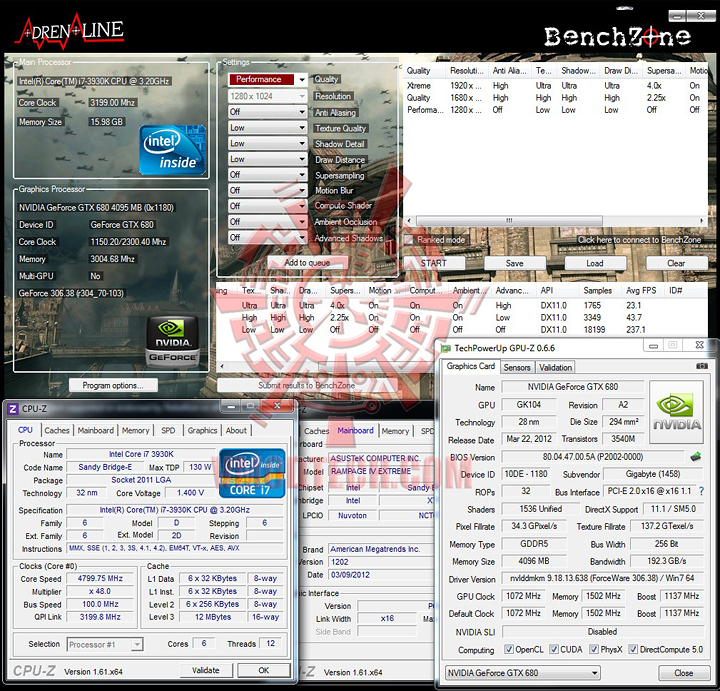Click the 237.1 Avg FPS result

coord(636,330)
